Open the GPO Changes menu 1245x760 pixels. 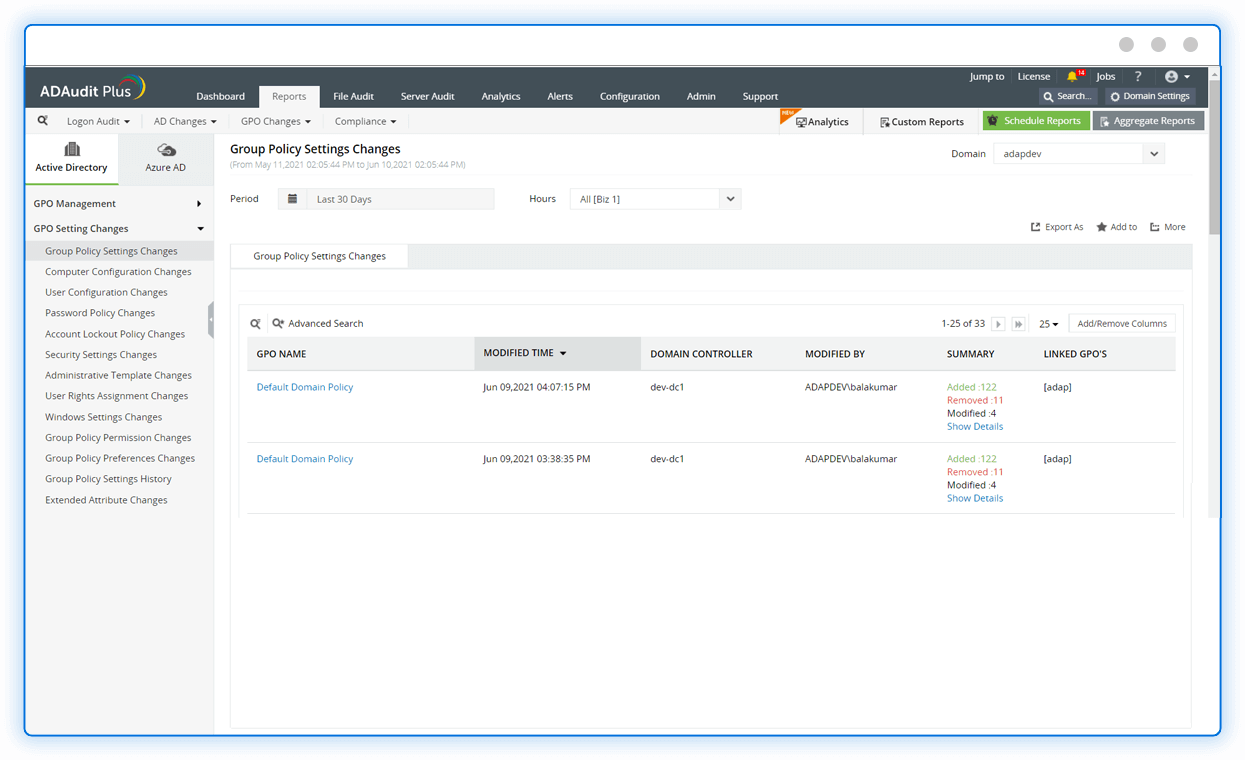tap(275, 121)
